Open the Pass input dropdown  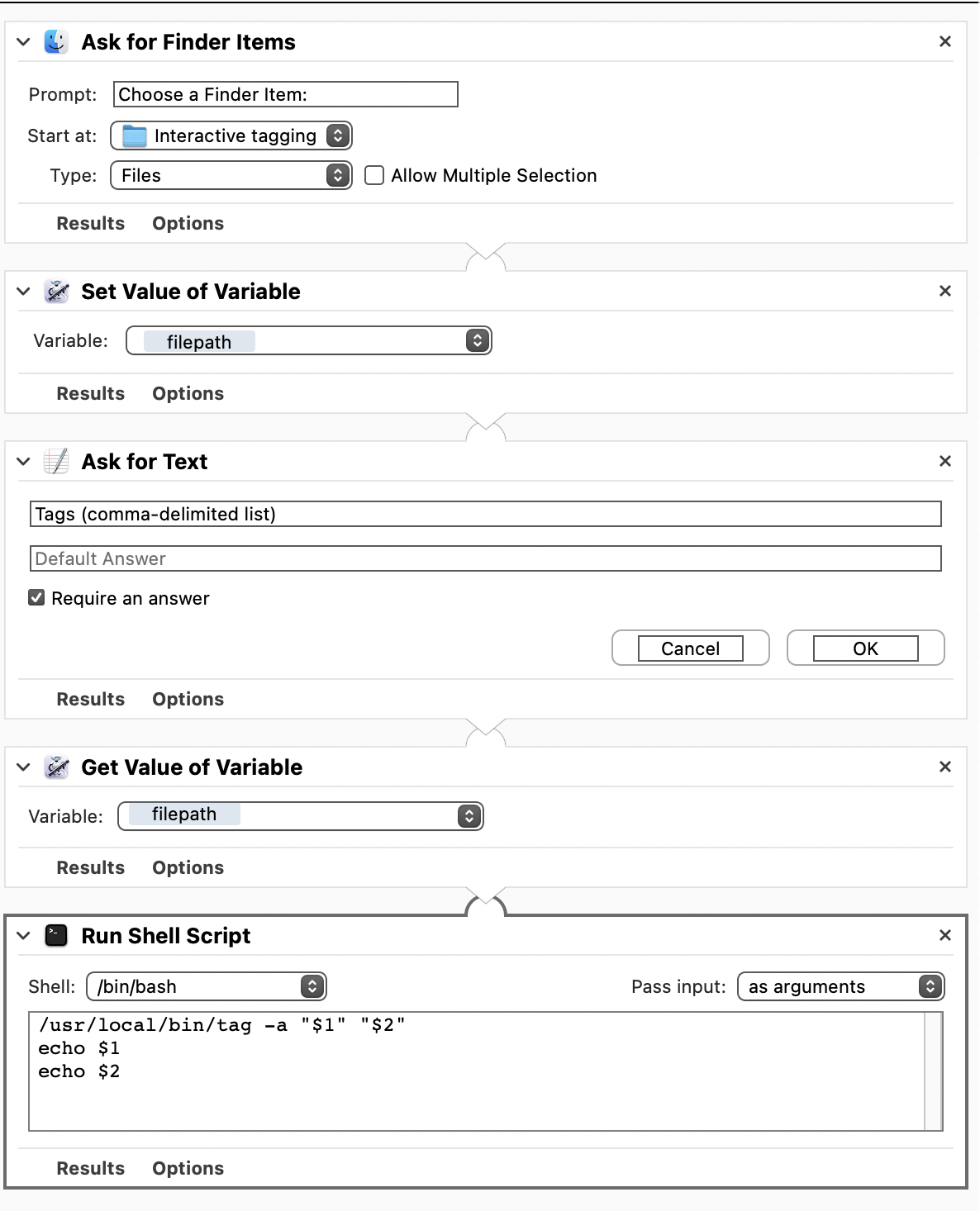tap(841, 986)
